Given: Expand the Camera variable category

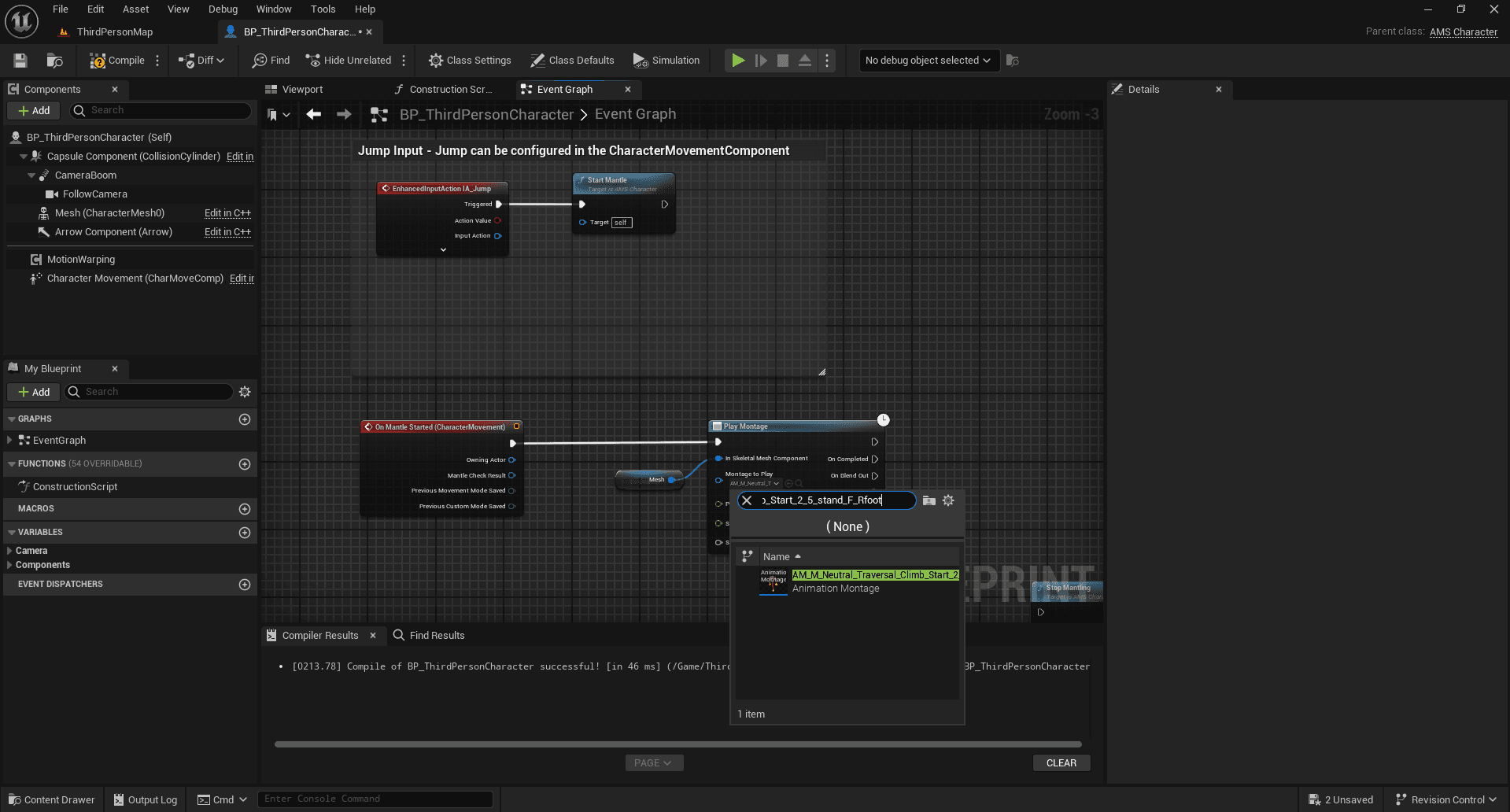Looking at the screenshot, I should [x=9, y=551].
